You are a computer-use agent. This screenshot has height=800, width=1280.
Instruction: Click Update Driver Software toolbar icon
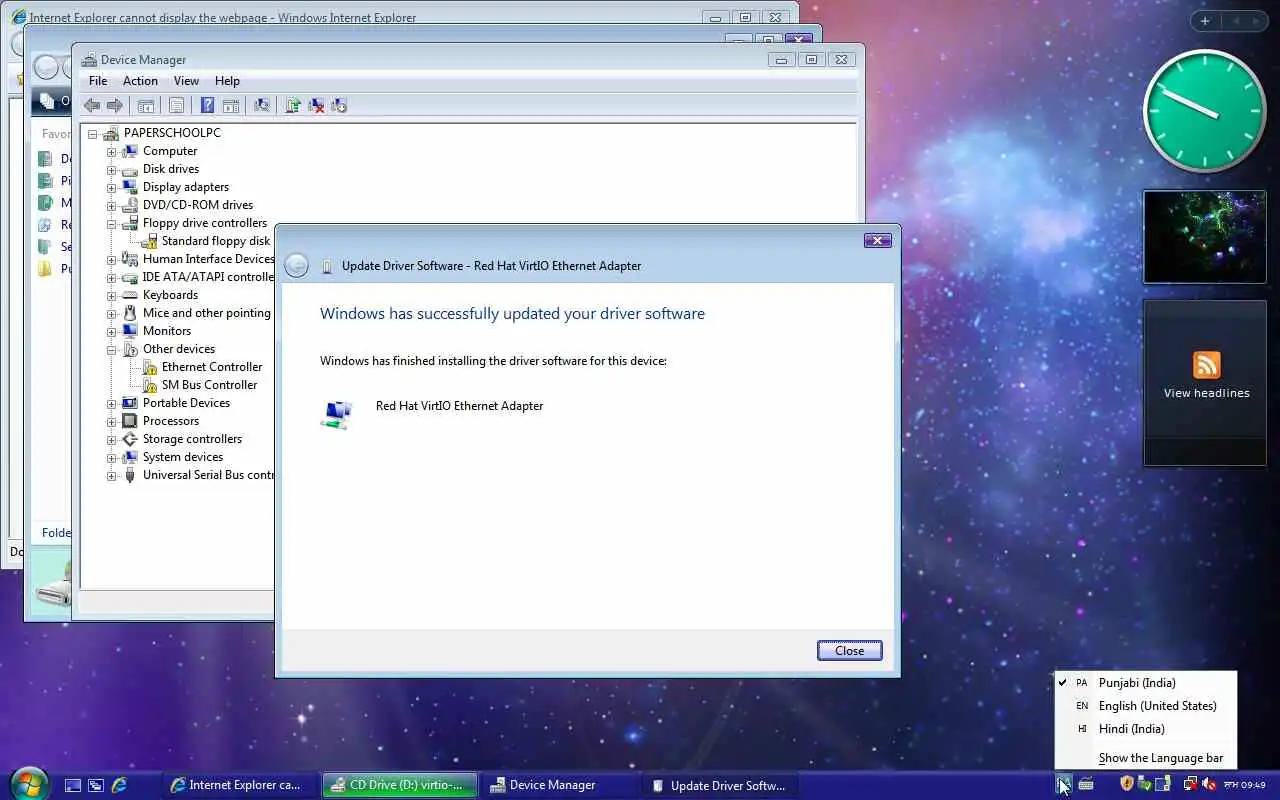(x=293, y=105)
